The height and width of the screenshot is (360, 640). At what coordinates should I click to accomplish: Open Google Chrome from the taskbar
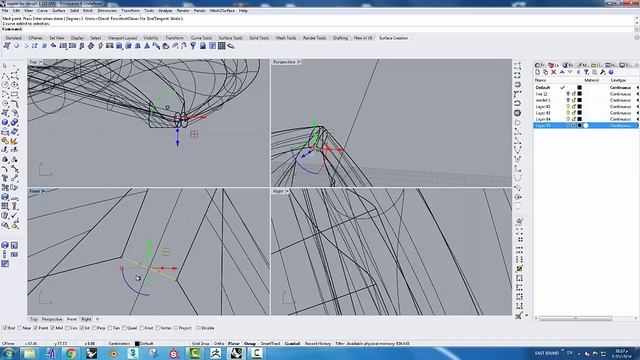coord(71,353)
